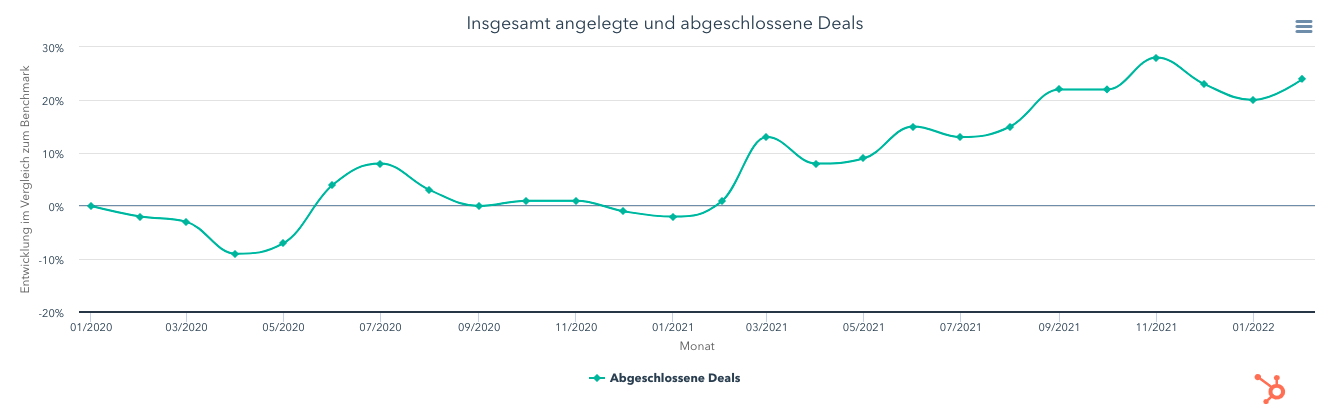Select the first data point at 01/2020
This screenshot has height=415, width=1325.
pyautogui.click(x=91, y=206)
